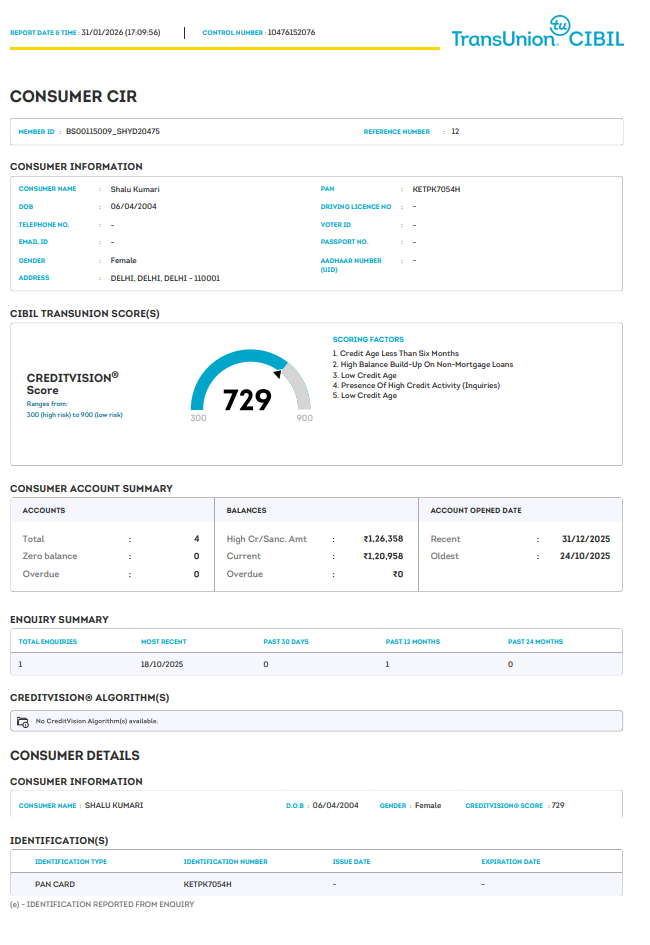Click the range text 300 (high risk) to 900 (low risk)
The image size is (650, 945).
[x=74, y=415]
